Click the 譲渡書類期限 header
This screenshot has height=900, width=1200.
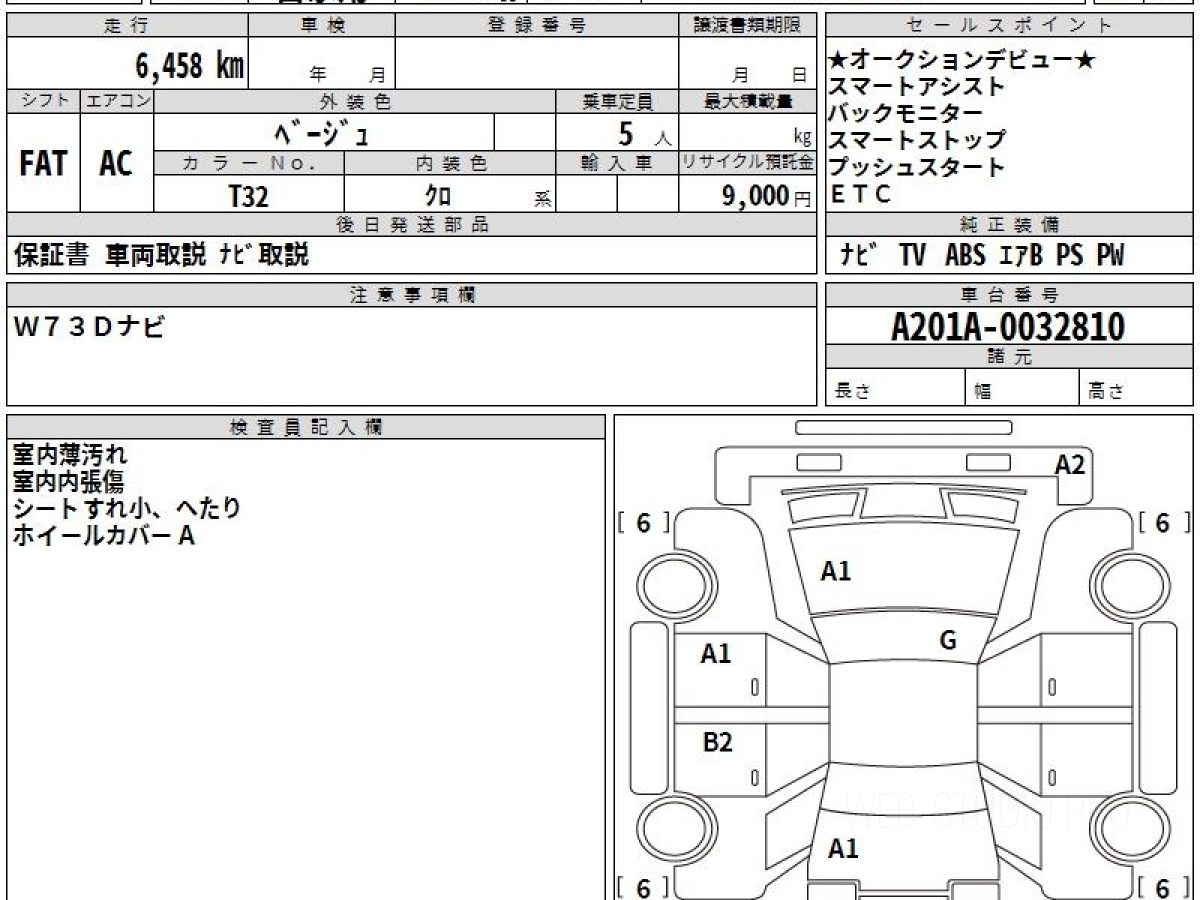[x=747, y=27]
